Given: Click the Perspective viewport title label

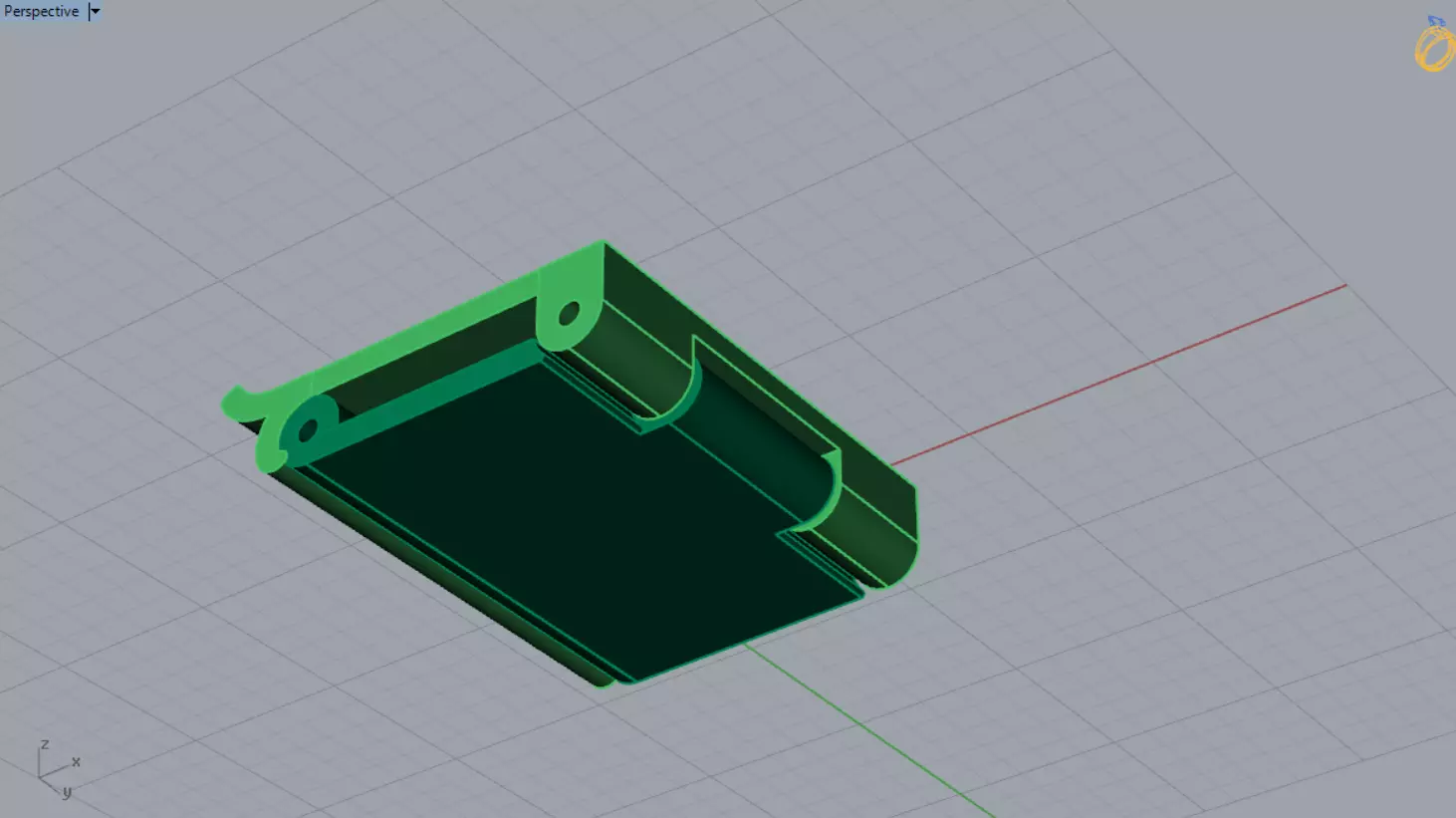Looking at the screenshot, I should tap(42, 12).
